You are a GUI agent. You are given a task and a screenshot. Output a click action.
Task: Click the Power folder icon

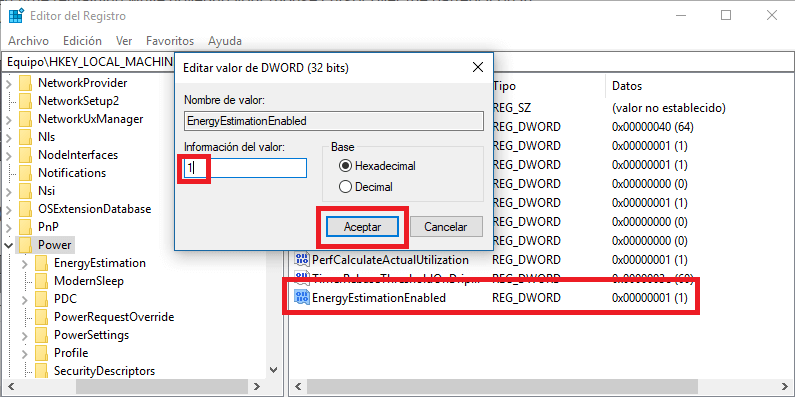pos(25,245)
